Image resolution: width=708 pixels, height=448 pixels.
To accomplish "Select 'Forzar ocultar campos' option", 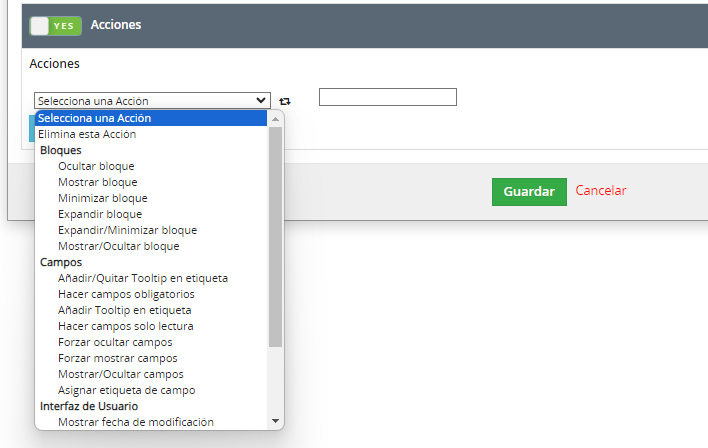I will coord(151,342).
